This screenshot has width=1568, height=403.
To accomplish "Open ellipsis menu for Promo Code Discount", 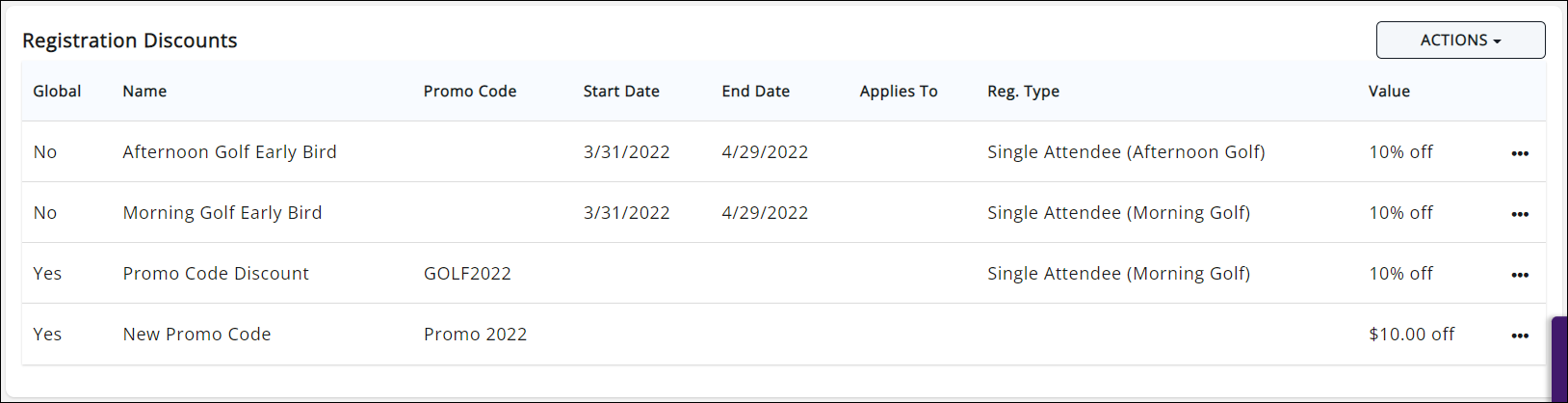I will [x=1520, y=275].
